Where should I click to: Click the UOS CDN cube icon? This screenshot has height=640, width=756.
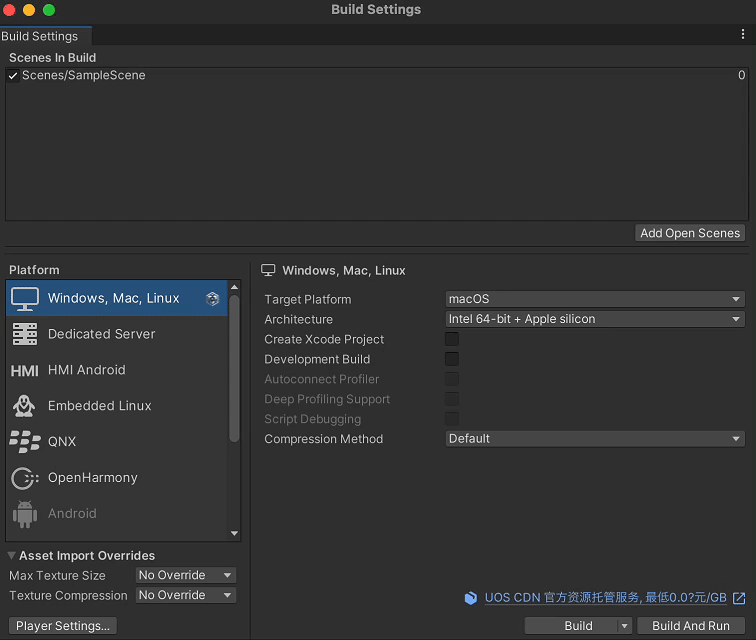point(471,598)
